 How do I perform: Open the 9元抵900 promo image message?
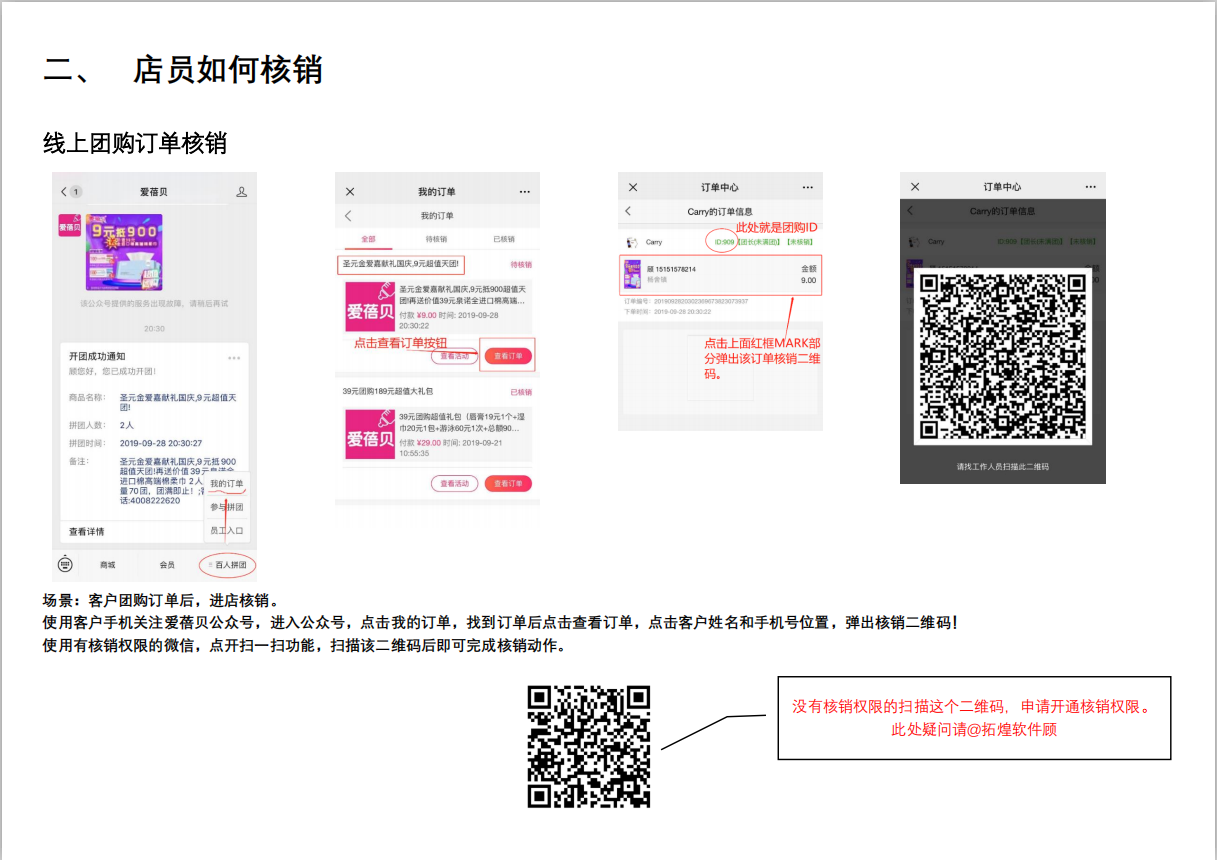point(124,252)
